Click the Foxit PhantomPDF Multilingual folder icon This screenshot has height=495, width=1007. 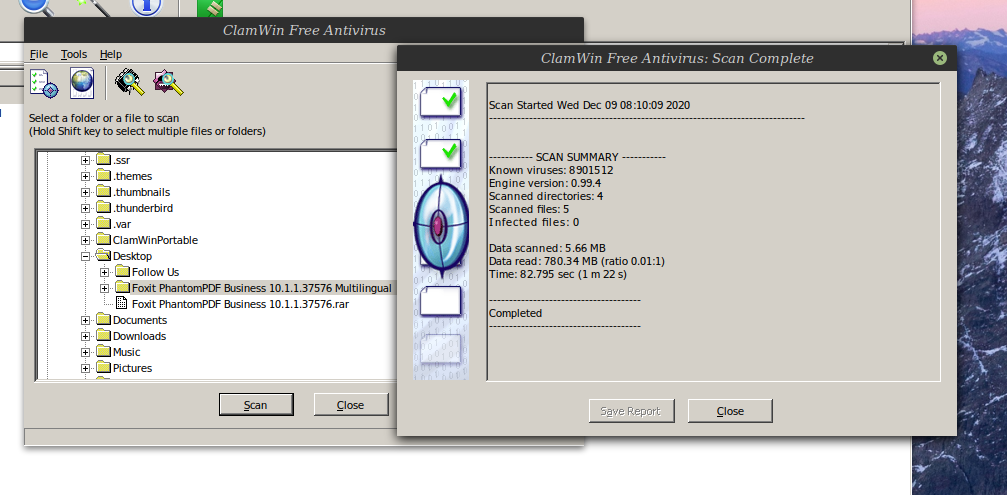123,288
